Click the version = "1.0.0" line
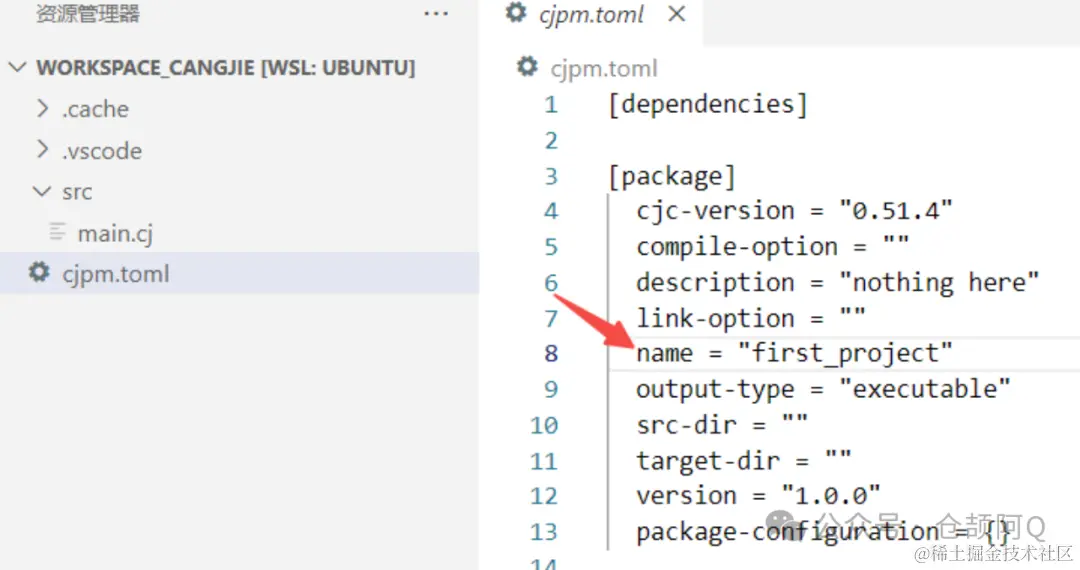 [758, 496]
